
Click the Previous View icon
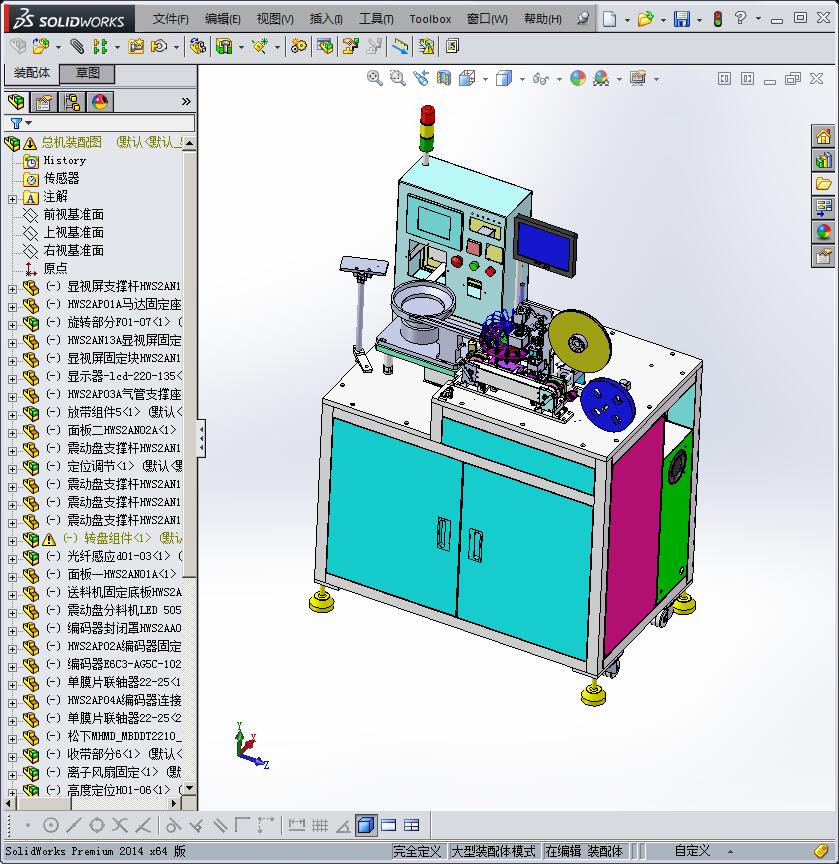click(x=421, y=78)
